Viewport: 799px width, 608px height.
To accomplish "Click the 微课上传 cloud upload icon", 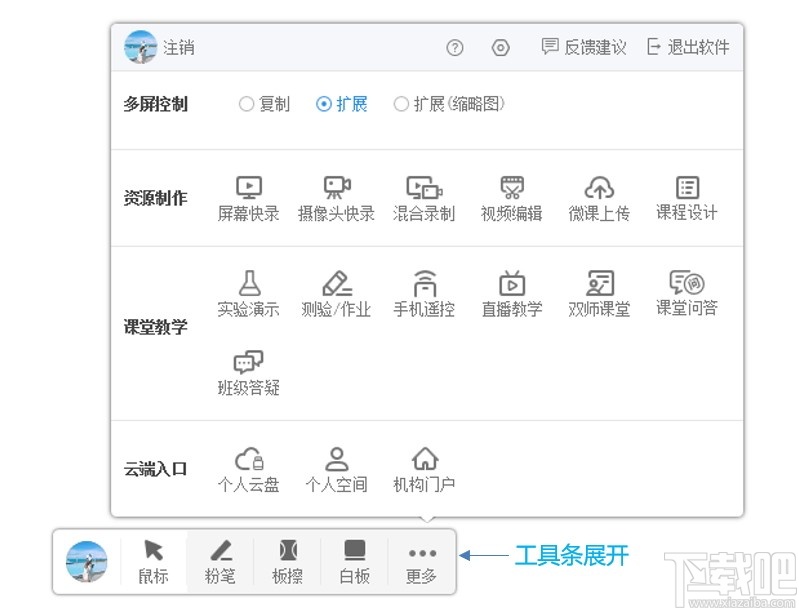I will pyautogui.click(x=599, y=188).
